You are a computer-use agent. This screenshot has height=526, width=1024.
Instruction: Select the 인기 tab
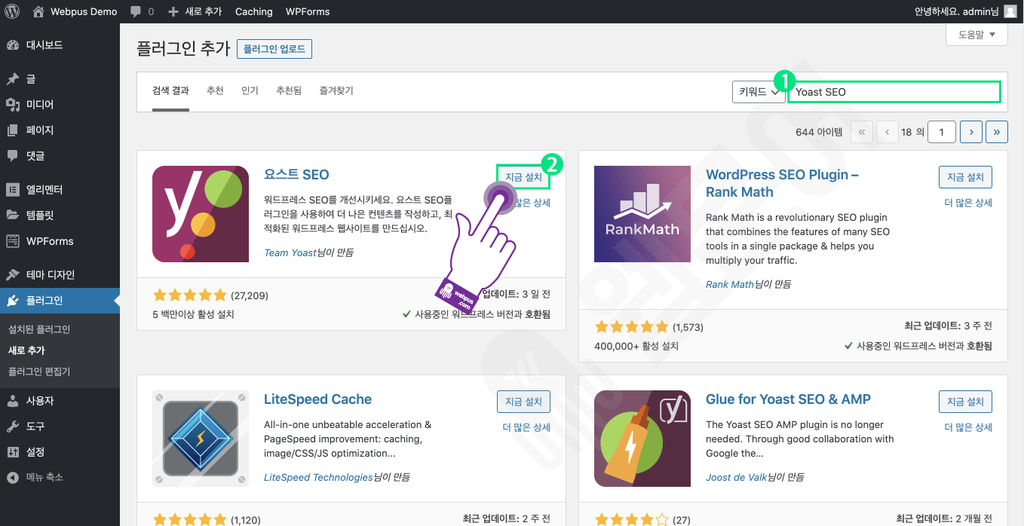249,91
